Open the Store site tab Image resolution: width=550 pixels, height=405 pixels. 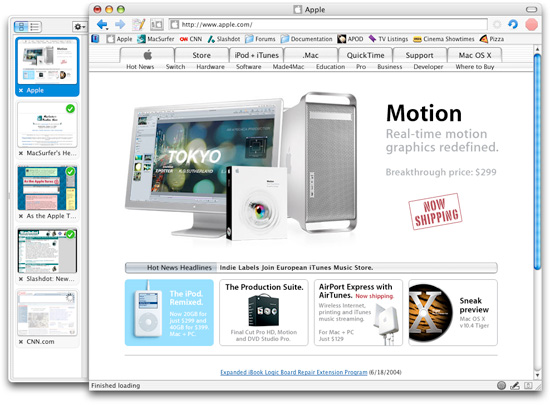click(x=201, y=55)
